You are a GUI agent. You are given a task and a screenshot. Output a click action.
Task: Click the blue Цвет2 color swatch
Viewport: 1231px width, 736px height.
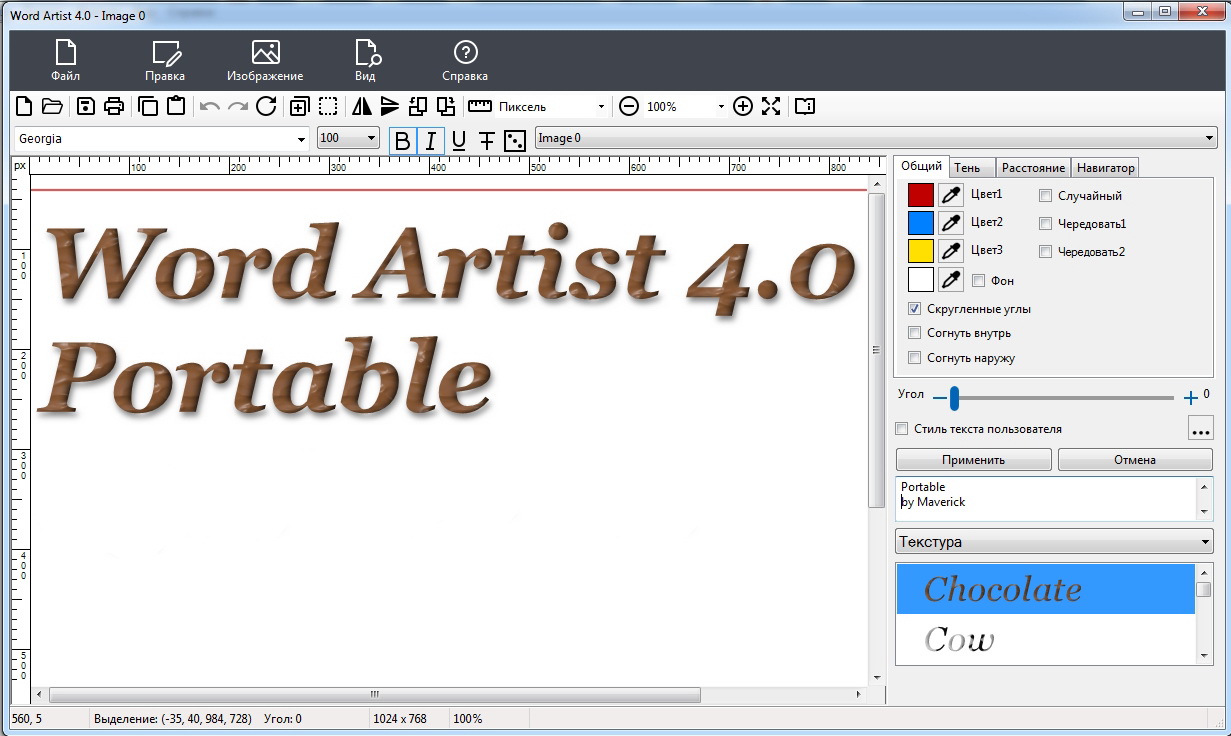pyautogui.click(x=920, y=223)
